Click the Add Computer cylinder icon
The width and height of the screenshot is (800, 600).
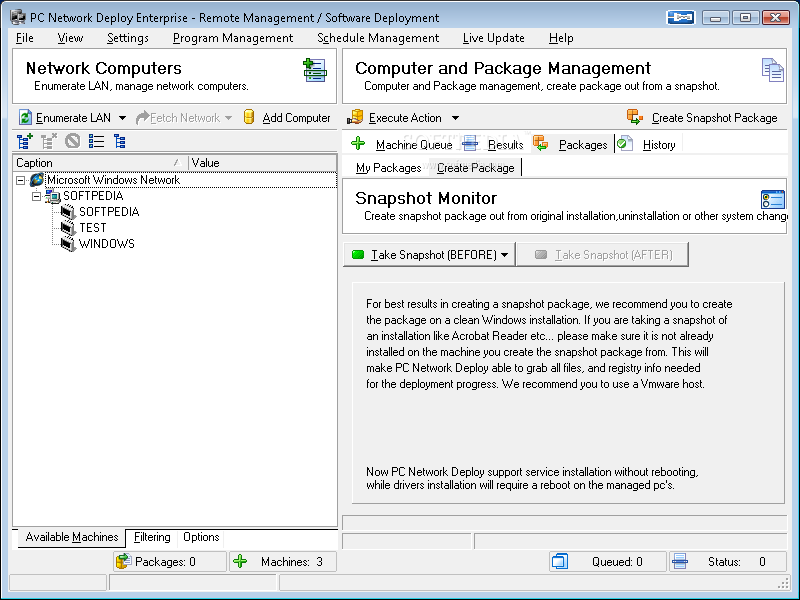click(249, 117)
